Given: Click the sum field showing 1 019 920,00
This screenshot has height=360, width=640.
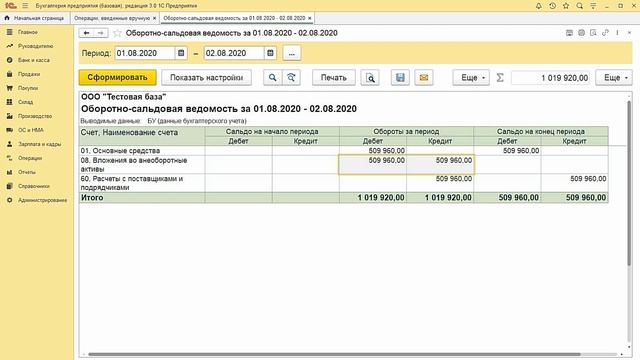Looking at the screenshot, I should coord(550,78).
